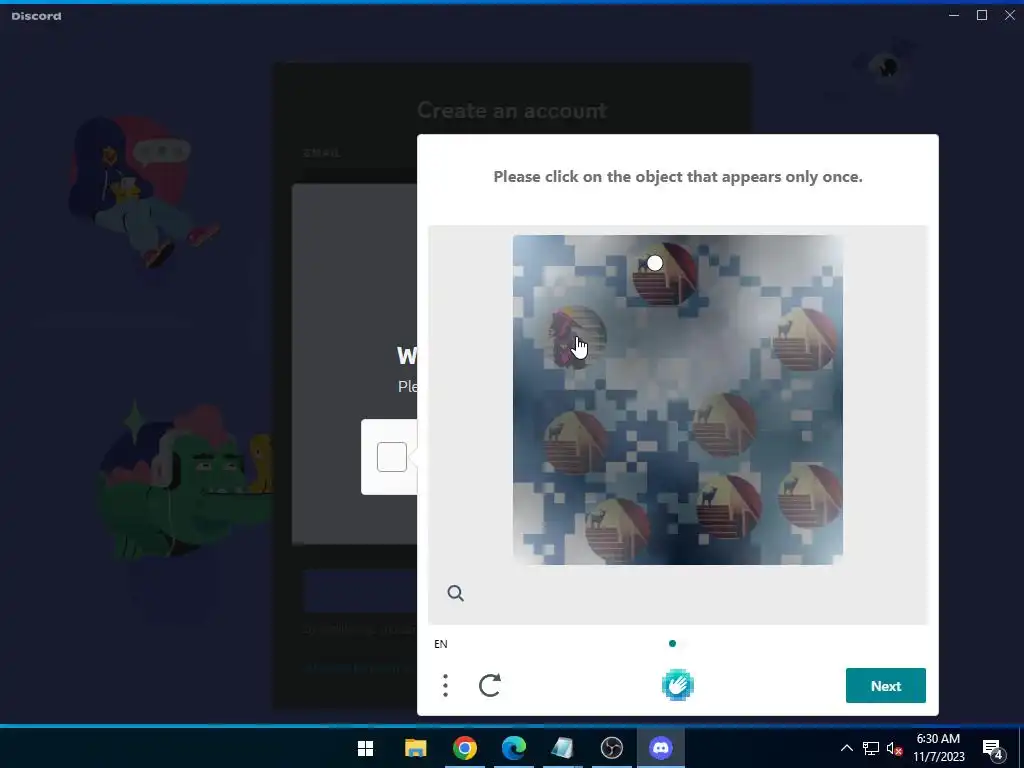The height and width of the screenshot is (768, 1024).
Task: Toggle the human-verification checkbox in Discord window
Action: 392,456
